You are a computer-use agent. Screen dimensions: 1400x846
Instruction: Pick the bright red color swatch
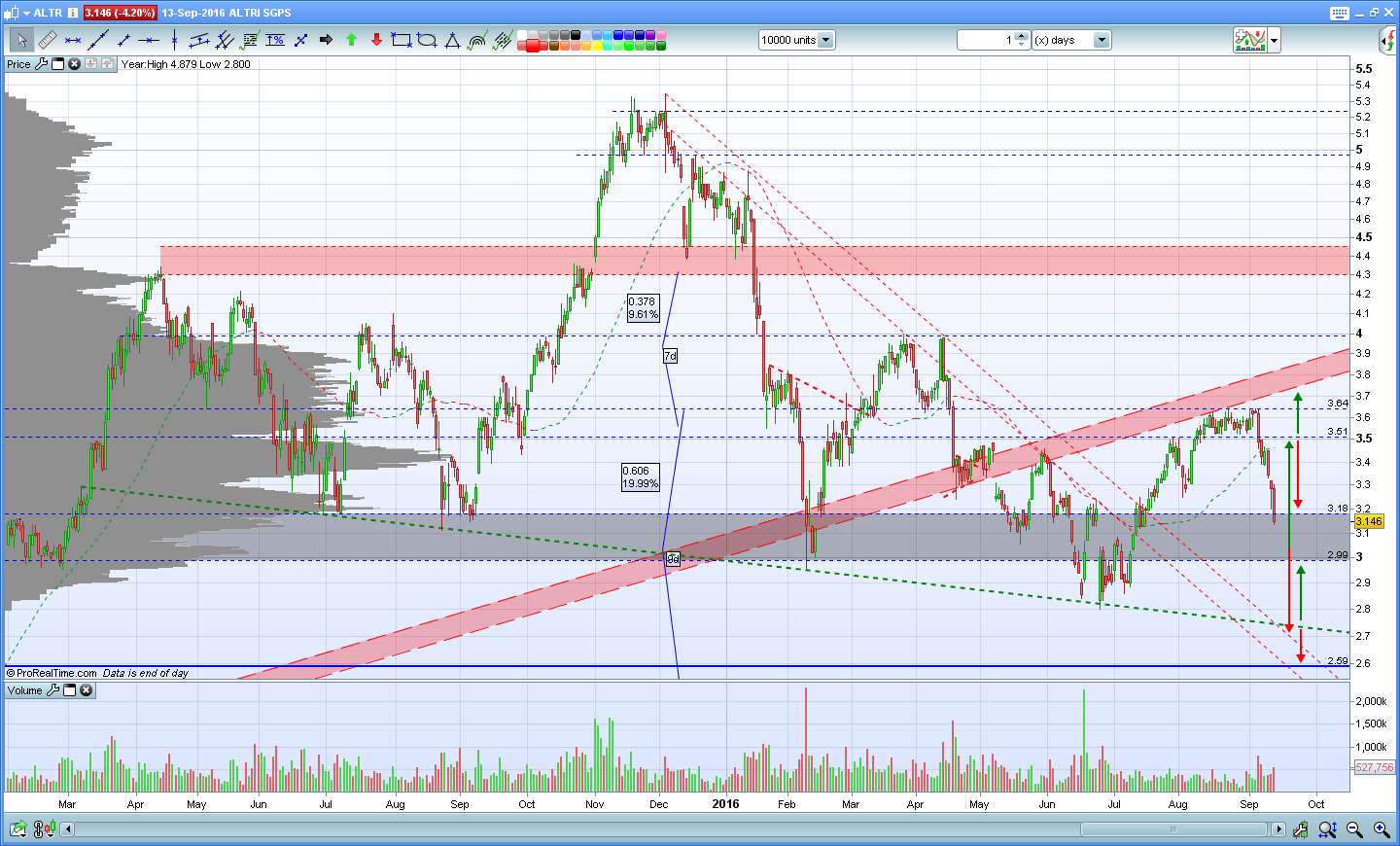pyautogui.click(x=533, y=46)
